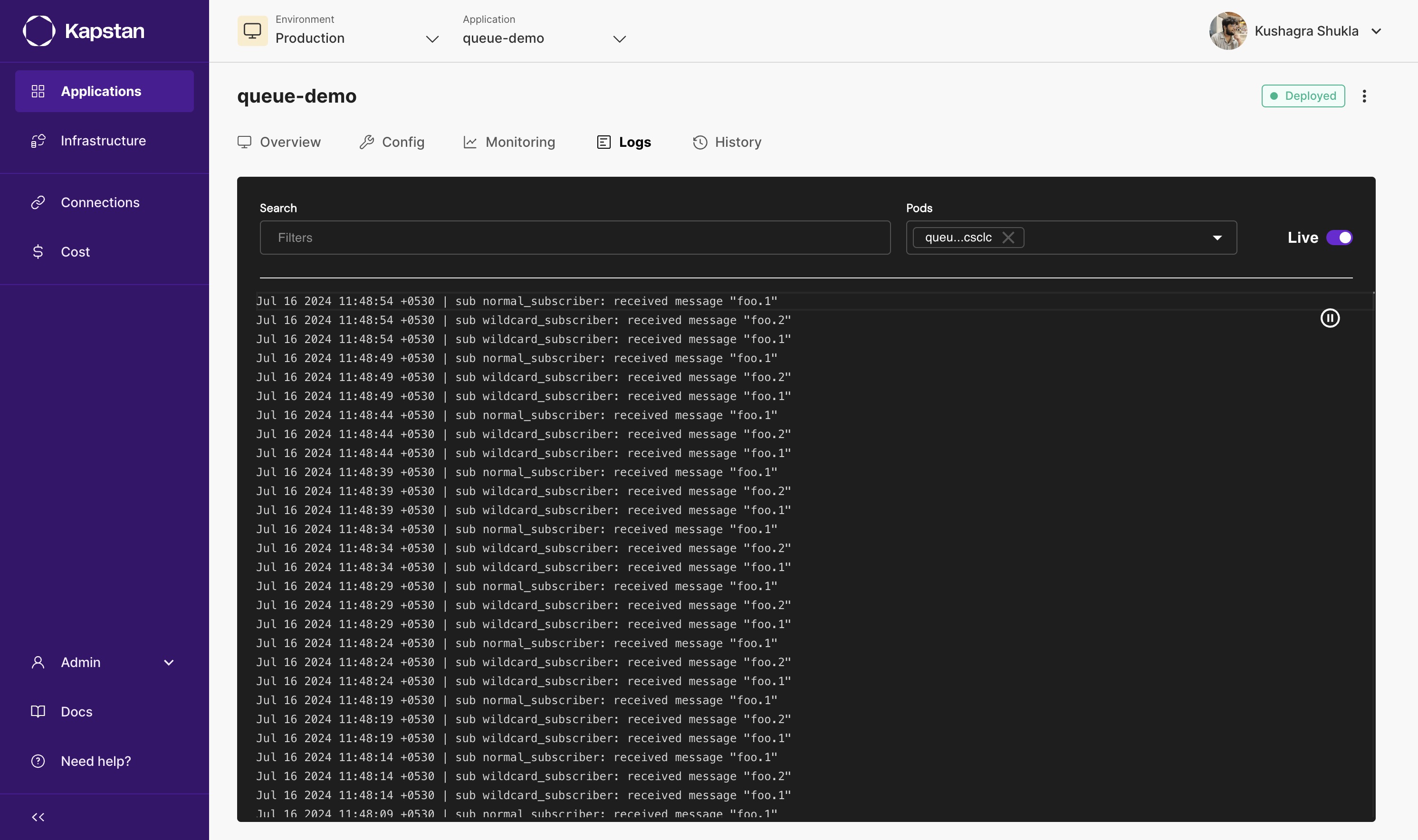Click the Connections icon in sidebar
This screenshot has width=1418, height=840.
38,202
